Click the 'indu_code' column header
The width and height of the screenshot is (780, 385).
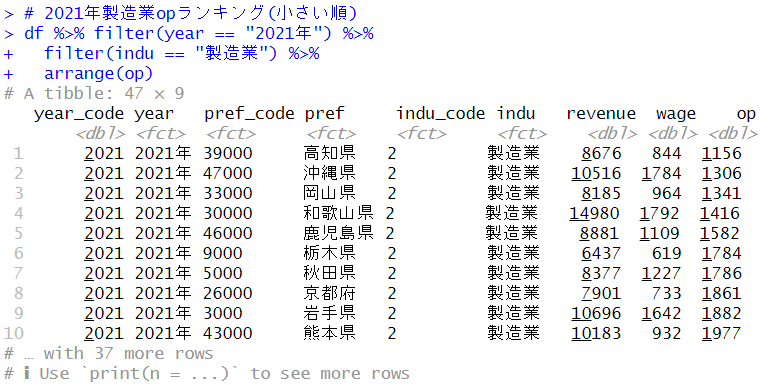440,114
